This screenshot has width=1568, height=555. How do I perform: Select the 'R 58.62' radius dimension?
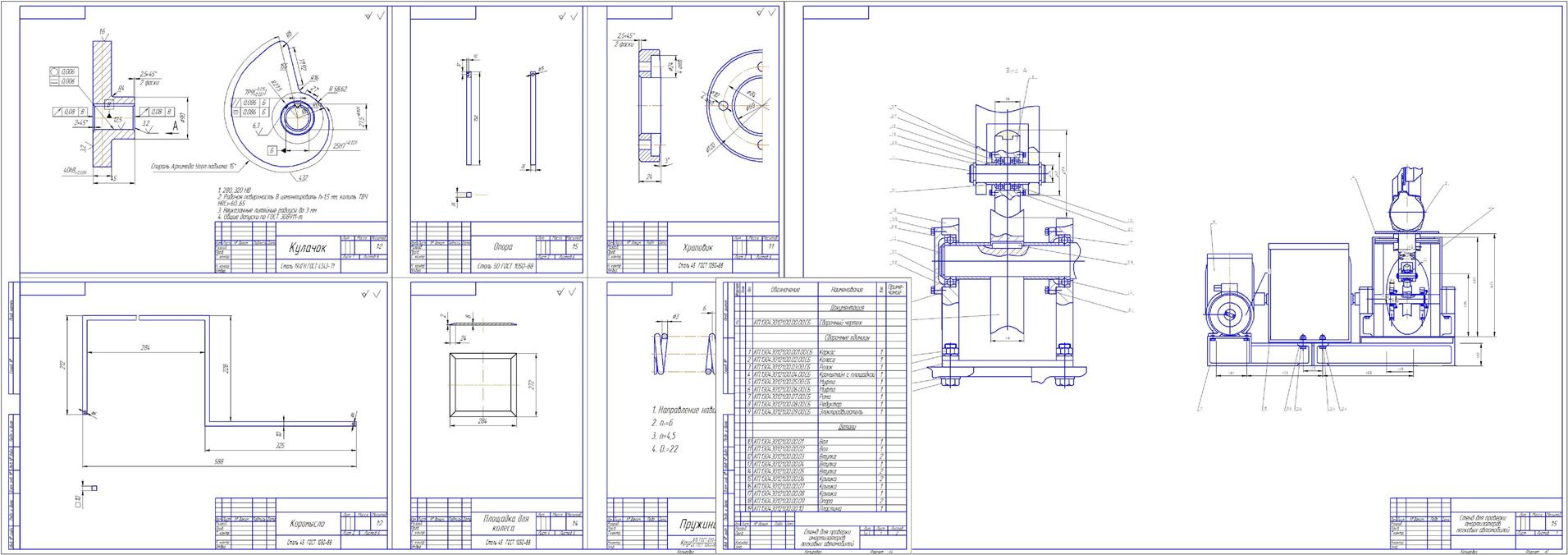336,89
